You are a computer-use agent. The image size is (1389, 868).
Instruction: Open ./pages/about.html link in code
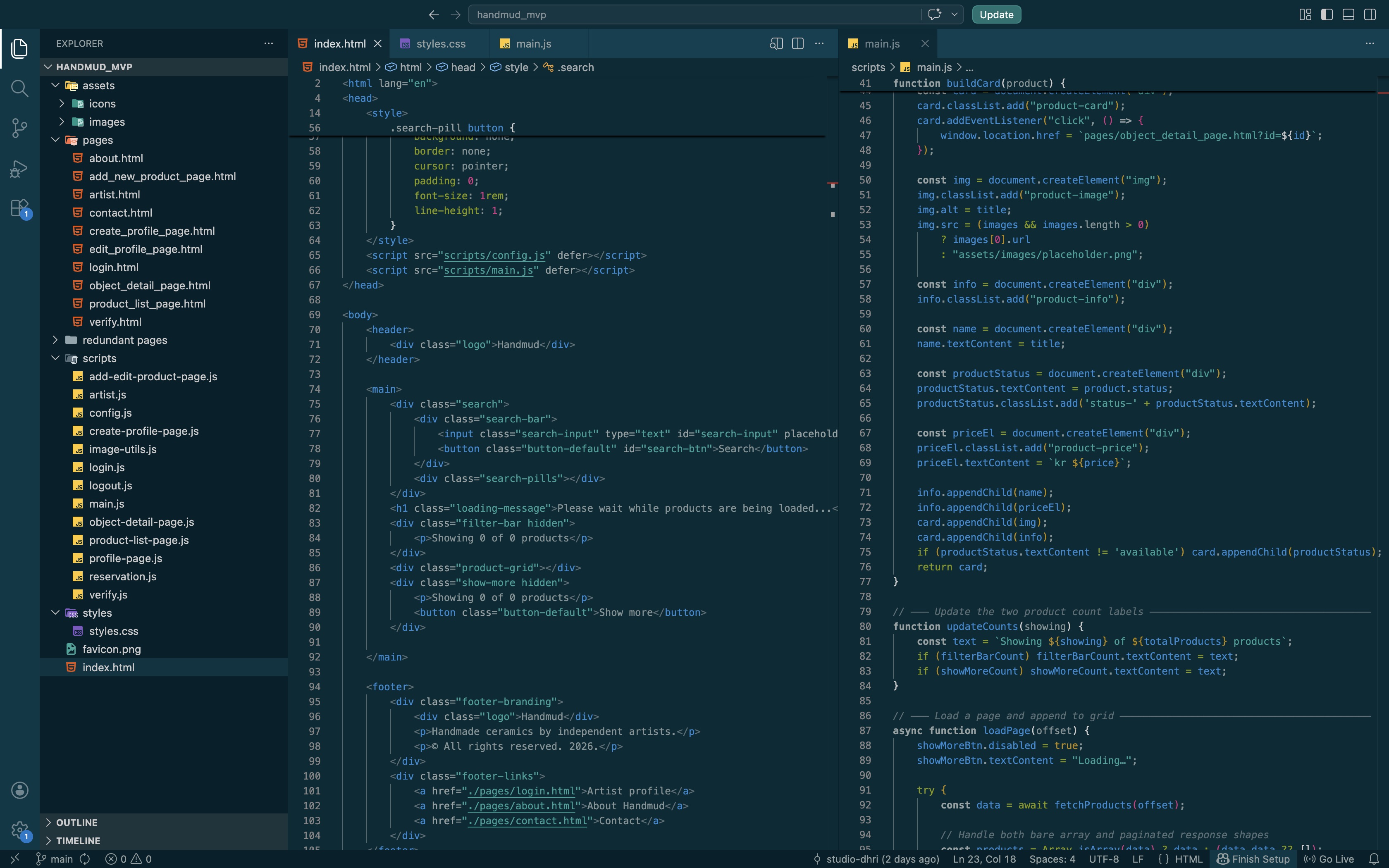coord(521,806)
